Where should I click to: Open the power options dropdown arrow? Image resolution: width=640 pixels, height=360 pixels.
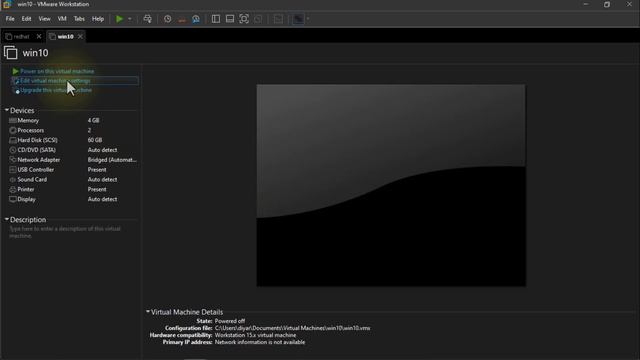point(130,19)
